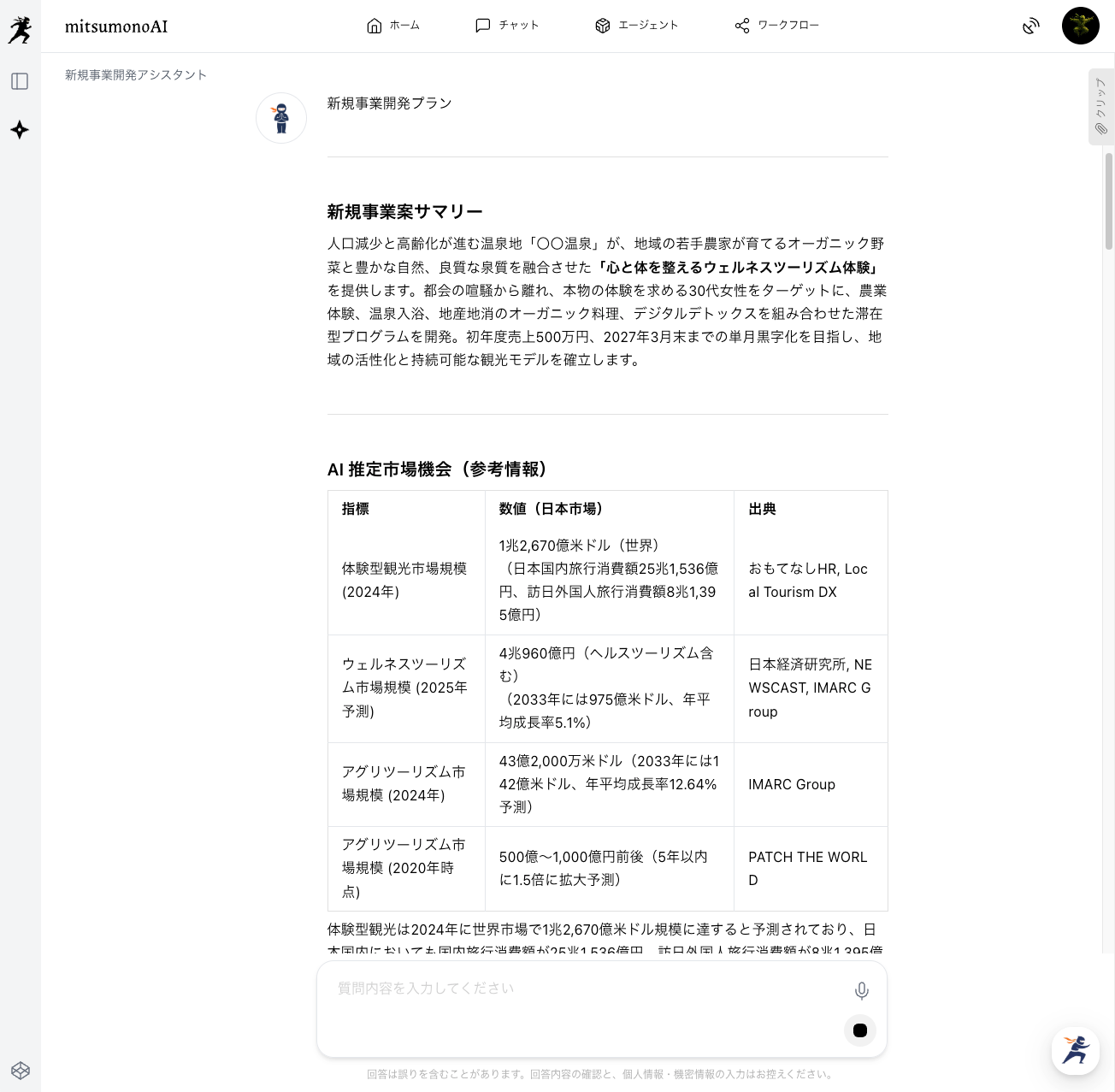Switch to the エージェント (Agent) section
This screenshot has width=1115, height=1092.
pyautogui.click(x=637, y=26)
